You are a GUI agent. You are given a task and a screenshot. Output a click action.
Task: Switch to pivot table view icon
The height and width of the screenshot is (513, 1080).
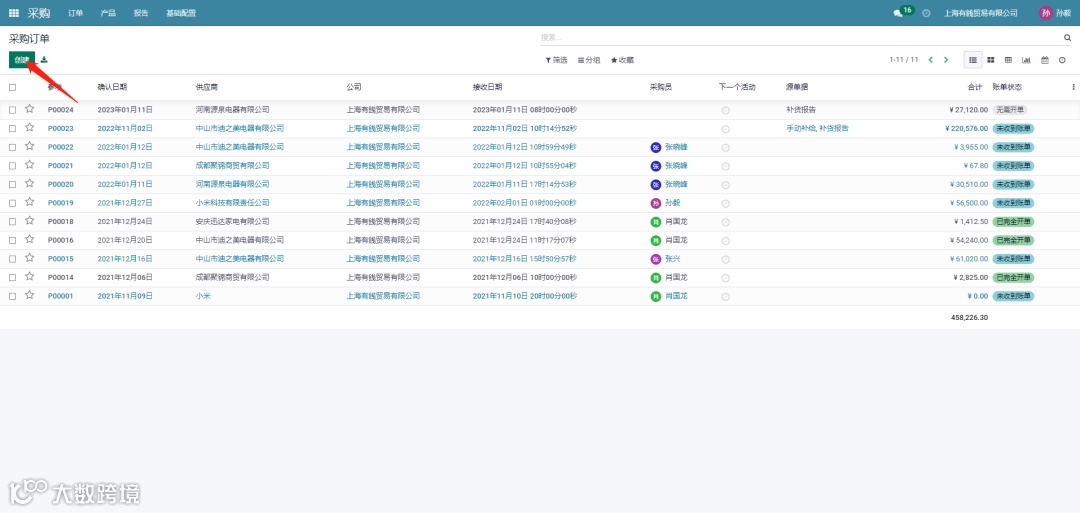pyautogui.click(x=1008, y=60)
